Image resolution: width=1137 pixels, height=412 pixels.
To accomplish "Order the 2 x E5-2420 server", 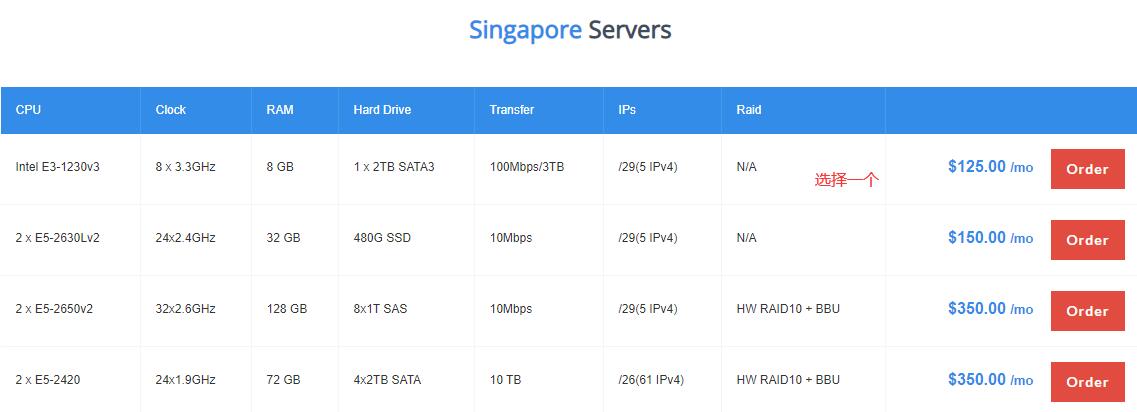I will [1087, 382].
